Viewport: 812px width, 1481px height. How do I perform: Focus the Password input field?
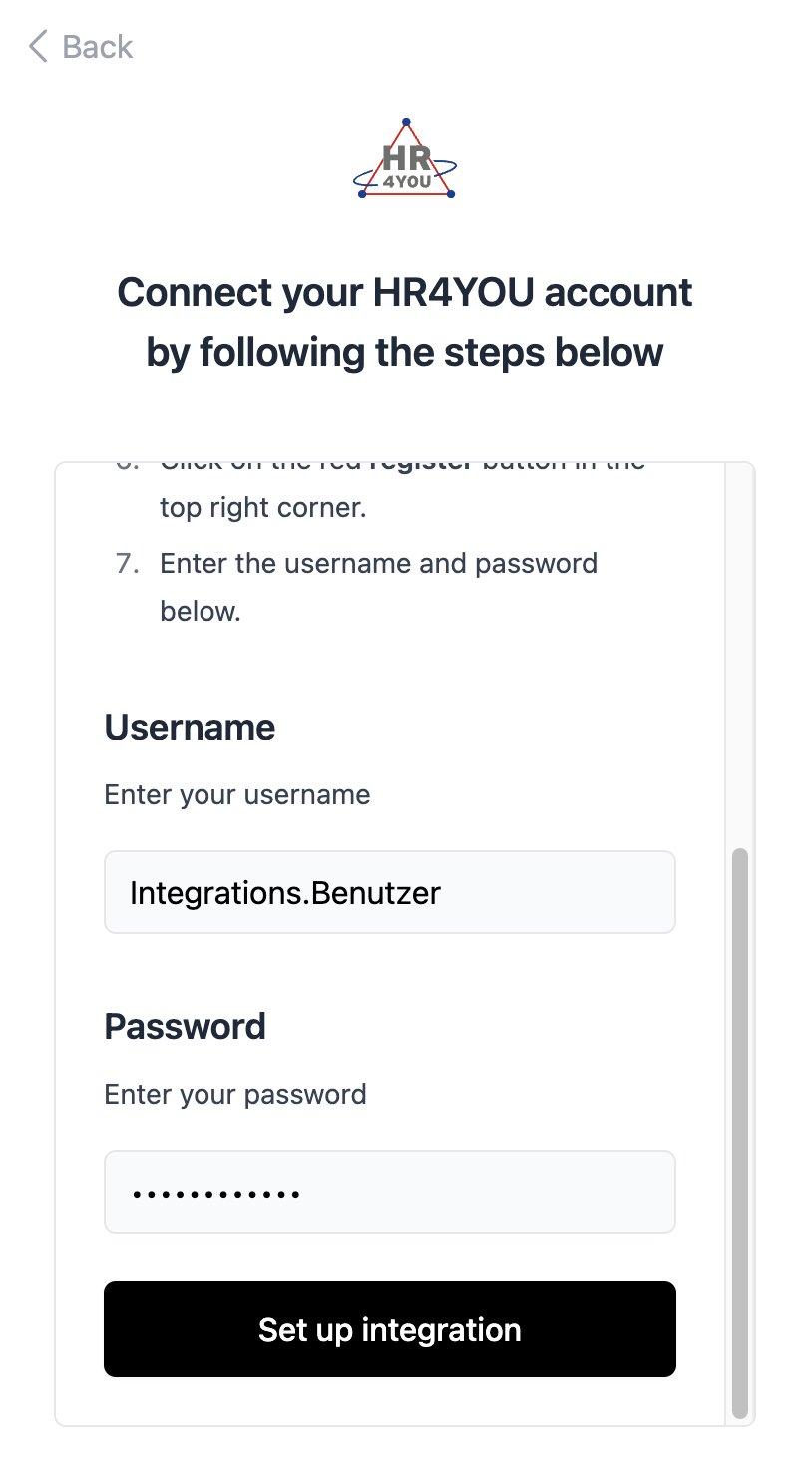click(x=499, y=1192)
